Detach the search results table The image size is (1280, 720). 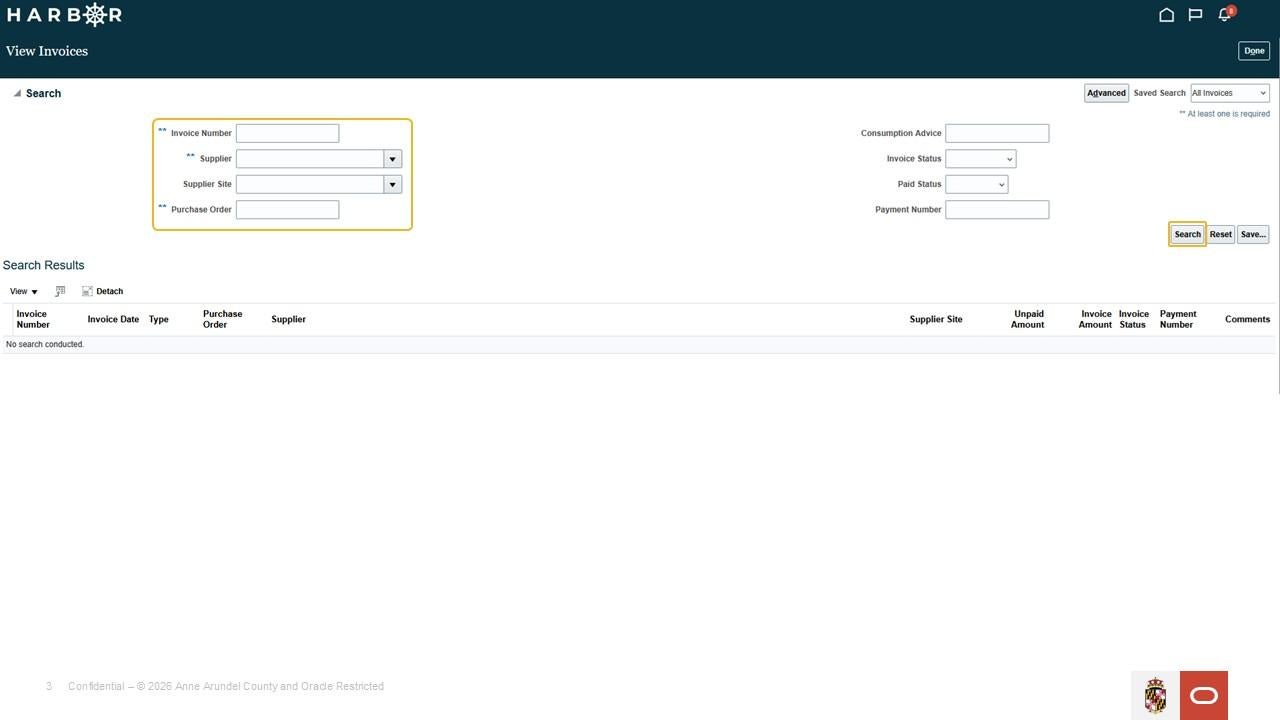pos(103,291)
